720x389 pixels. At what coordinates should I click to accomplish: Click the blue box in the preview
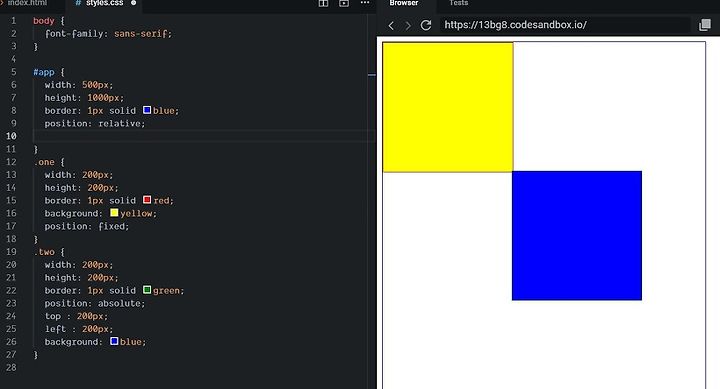pyautogui.click(x=577, y=236)
